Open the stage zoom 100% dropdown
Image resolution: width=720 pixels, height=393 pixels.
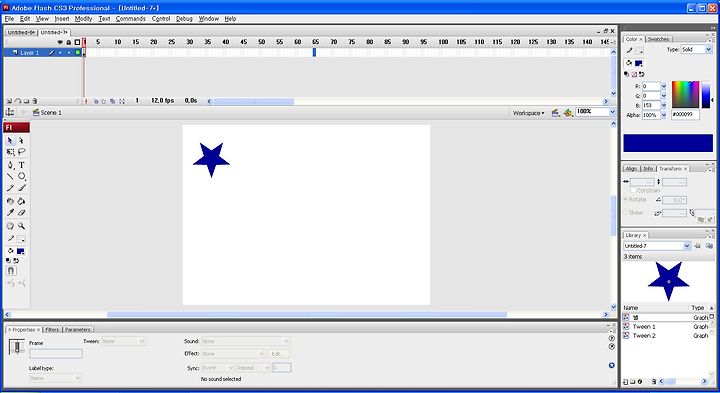click(x=612, y=112)
